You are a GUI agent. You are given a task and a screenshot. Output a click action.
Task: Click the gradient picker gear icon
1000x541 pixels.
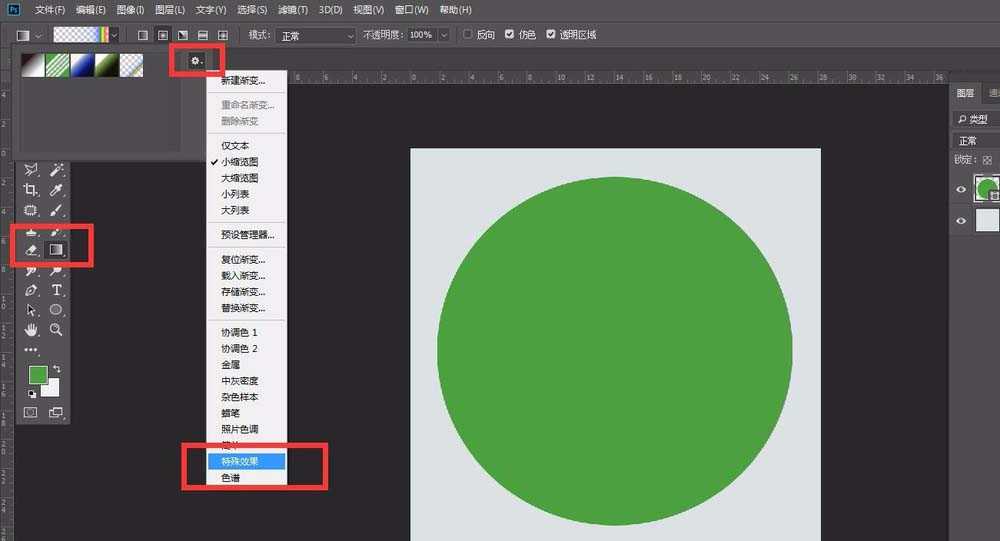197,62
